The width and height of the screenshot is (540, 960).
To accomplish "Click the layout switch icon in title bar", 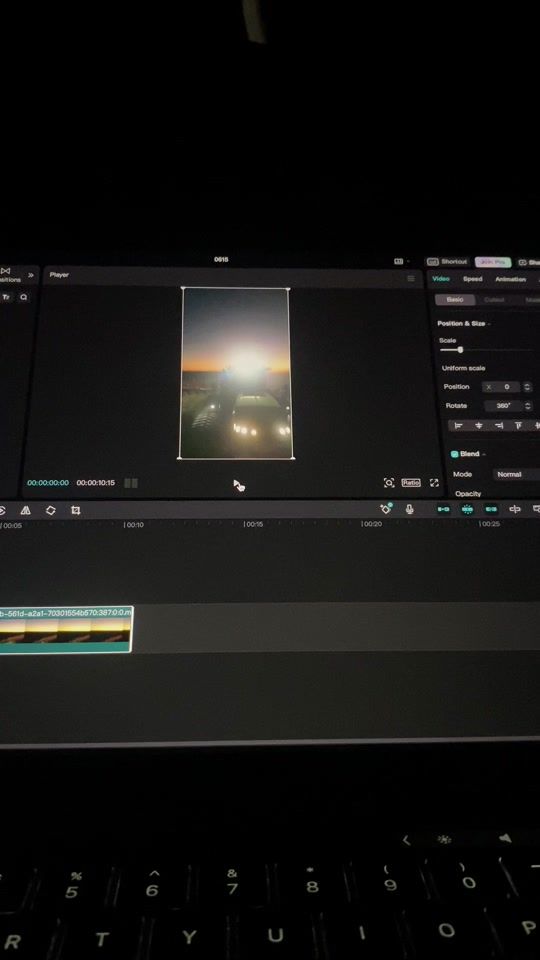I will pos(399,261).
